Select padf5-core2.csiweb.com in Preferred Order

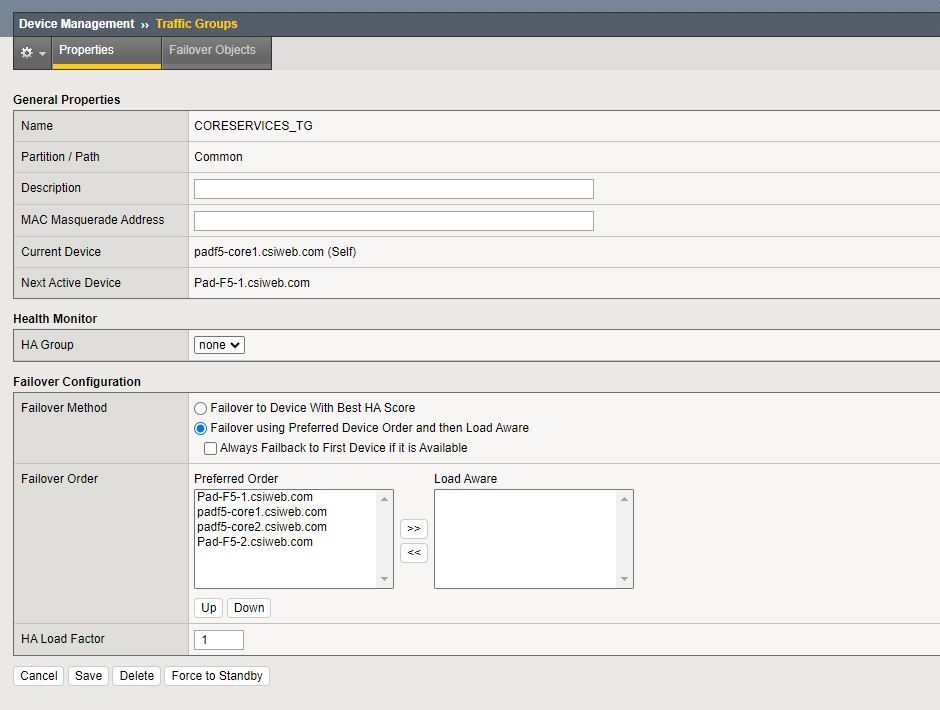(262, 527)
